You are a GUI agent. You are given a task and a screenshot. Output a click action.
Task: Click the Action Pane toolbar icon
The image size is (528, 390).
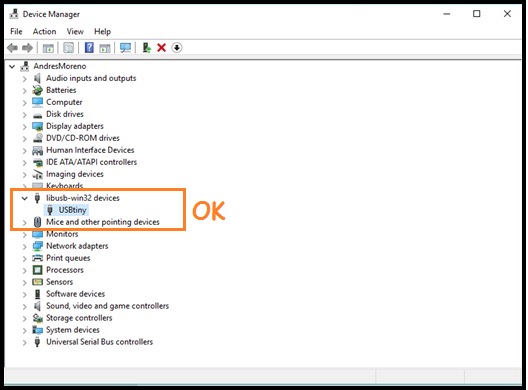click(x=105, y=48)
